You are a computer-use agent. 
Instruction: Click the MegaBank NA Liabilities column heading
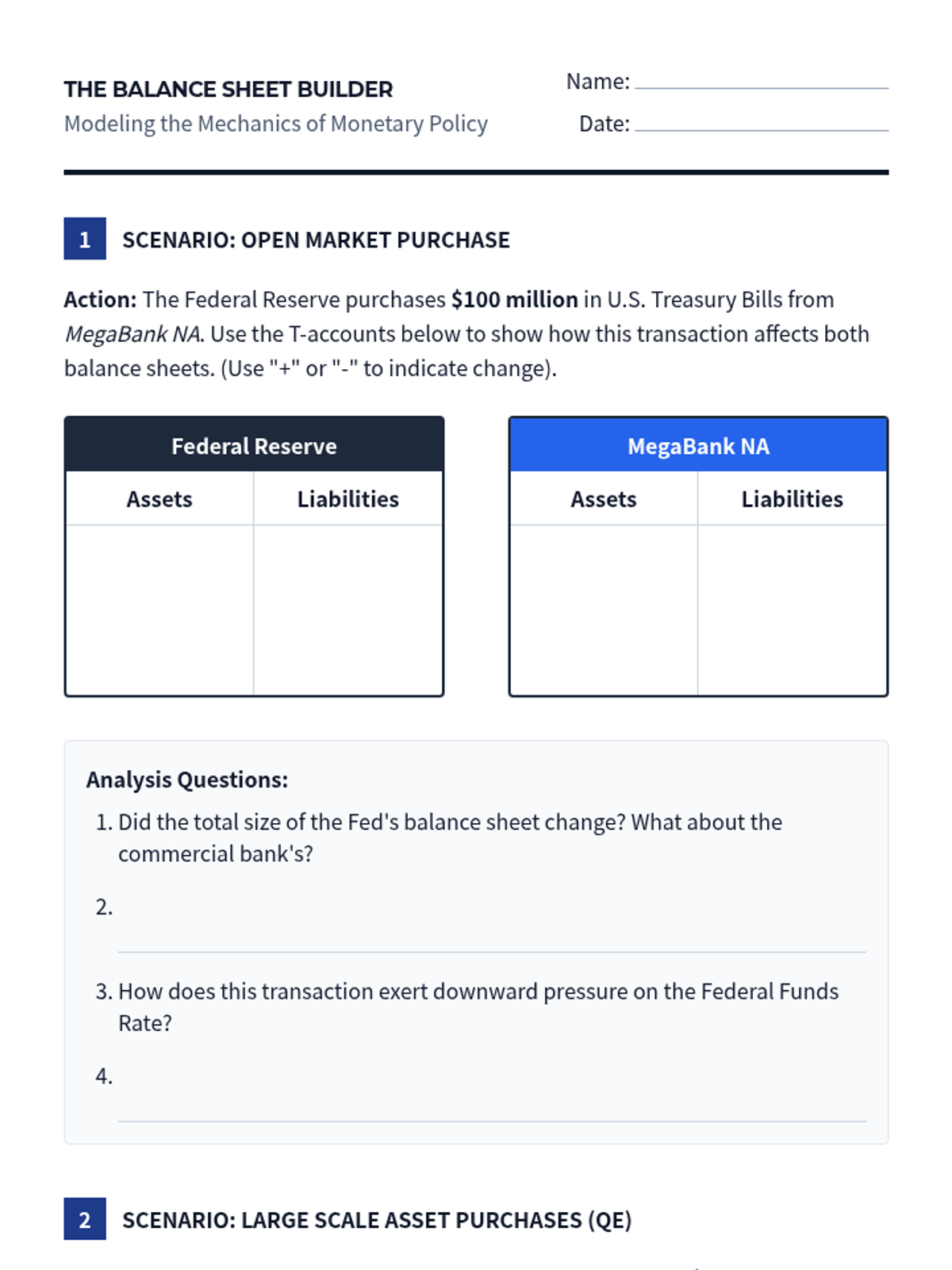tap(792, 498)
